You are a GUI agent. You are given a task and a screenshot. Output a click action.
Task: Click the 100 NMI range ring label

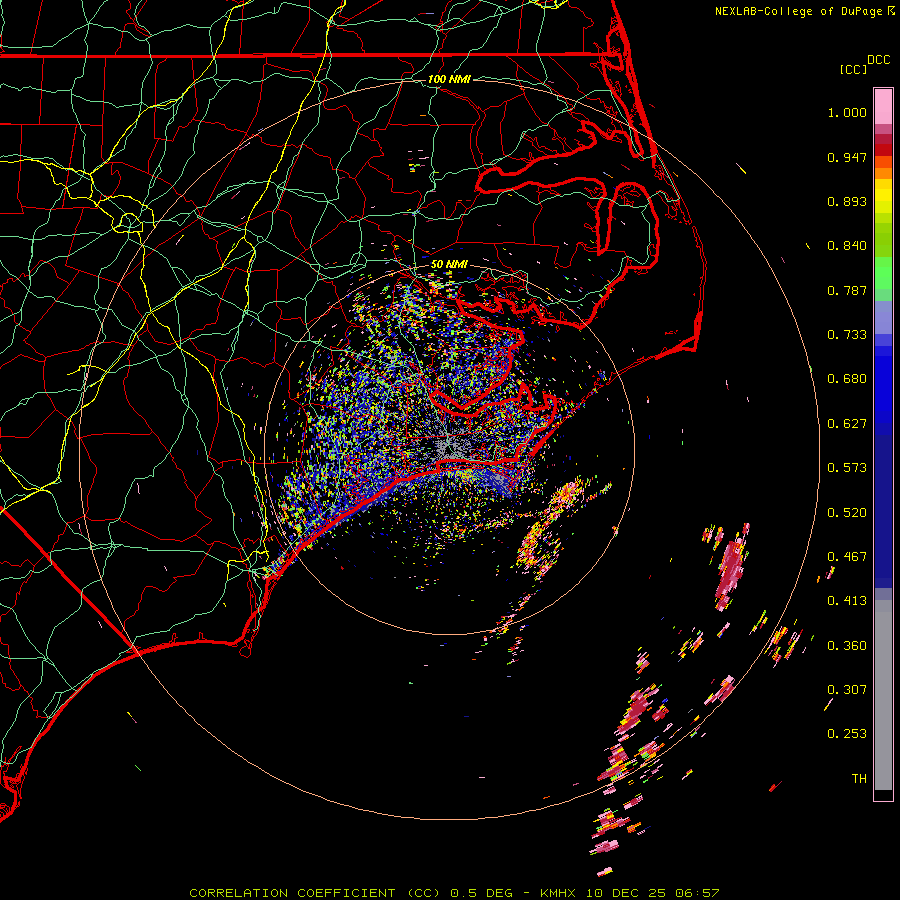click(x=449, y=79)
